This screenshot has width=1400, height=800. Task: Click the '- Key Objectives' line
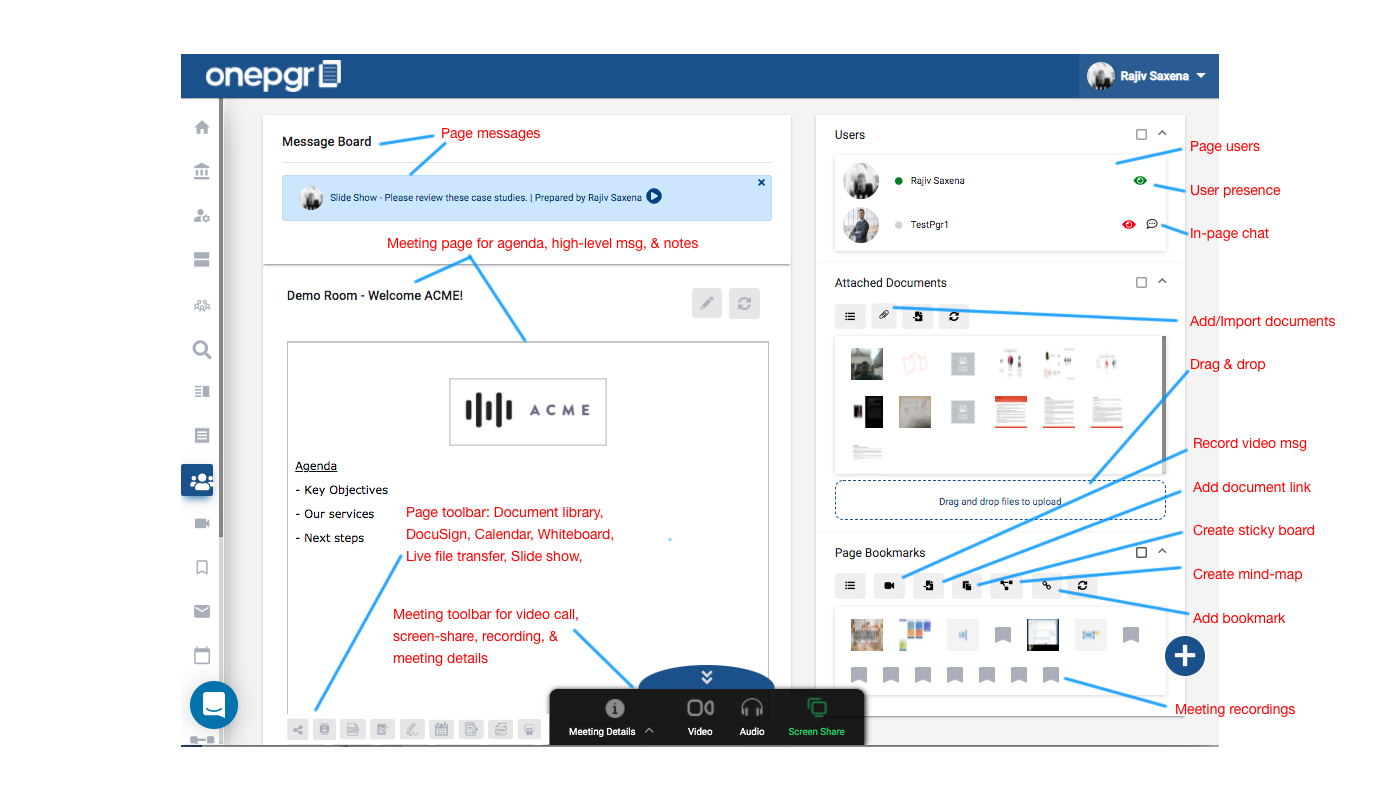coord(342,490)
